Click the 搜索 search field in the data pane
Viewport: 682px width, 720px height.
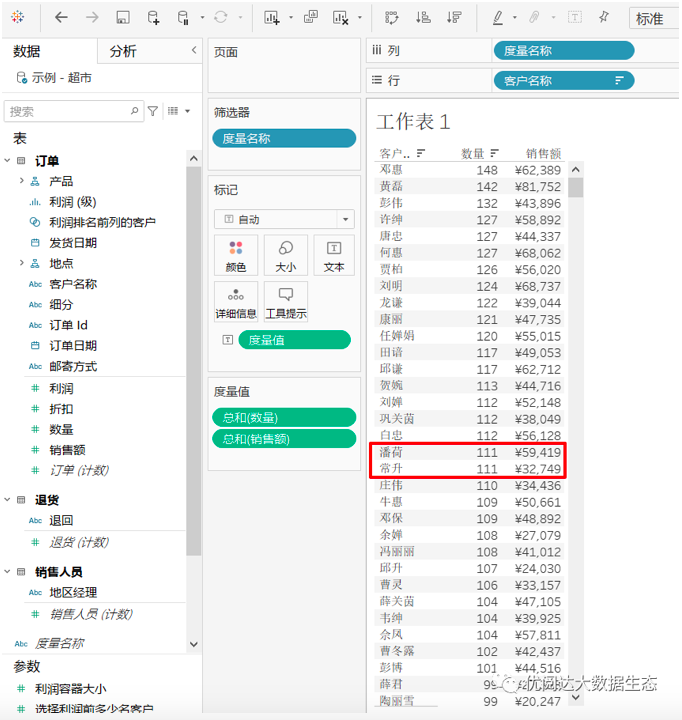tap(68, 111)
